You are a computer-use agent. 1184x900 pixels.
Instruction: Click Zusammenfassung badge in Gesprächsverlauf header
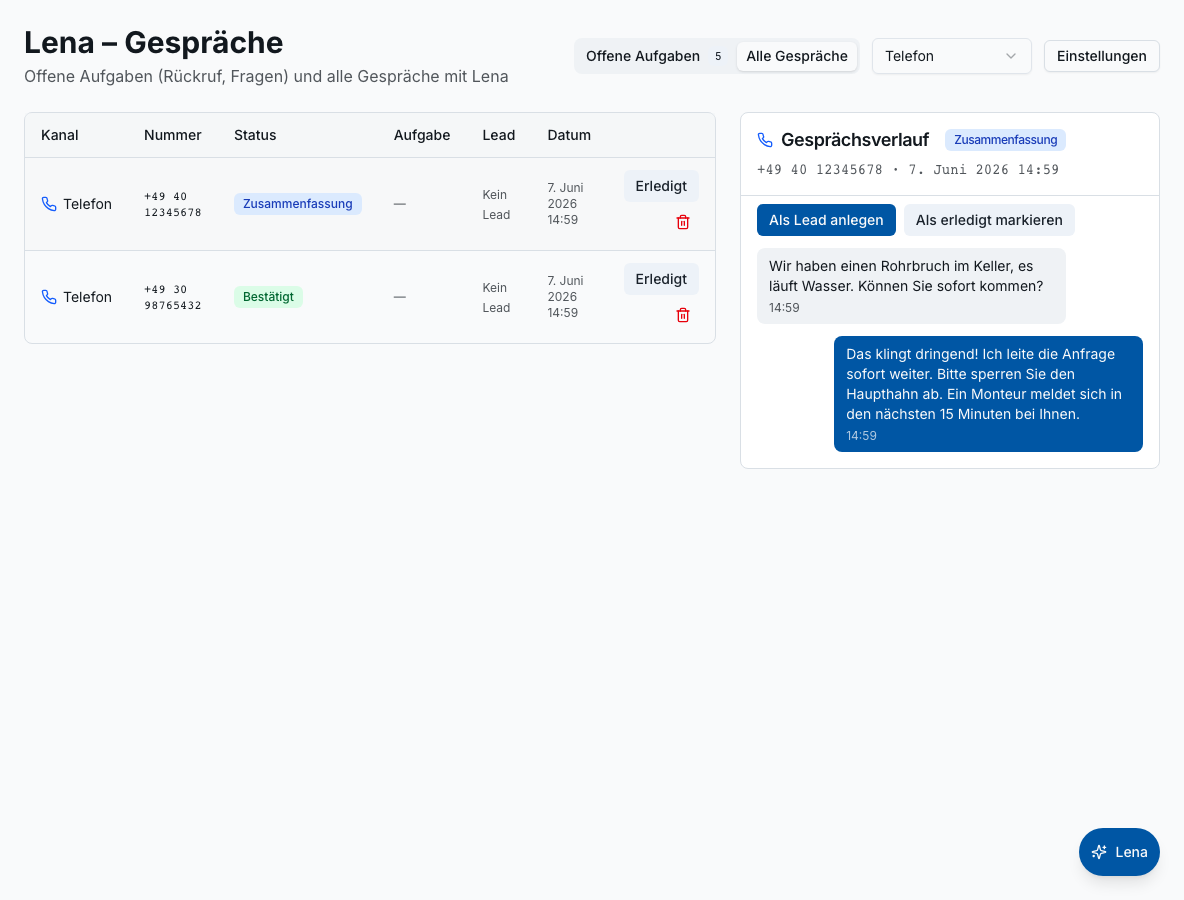(x=1005, y=140)
